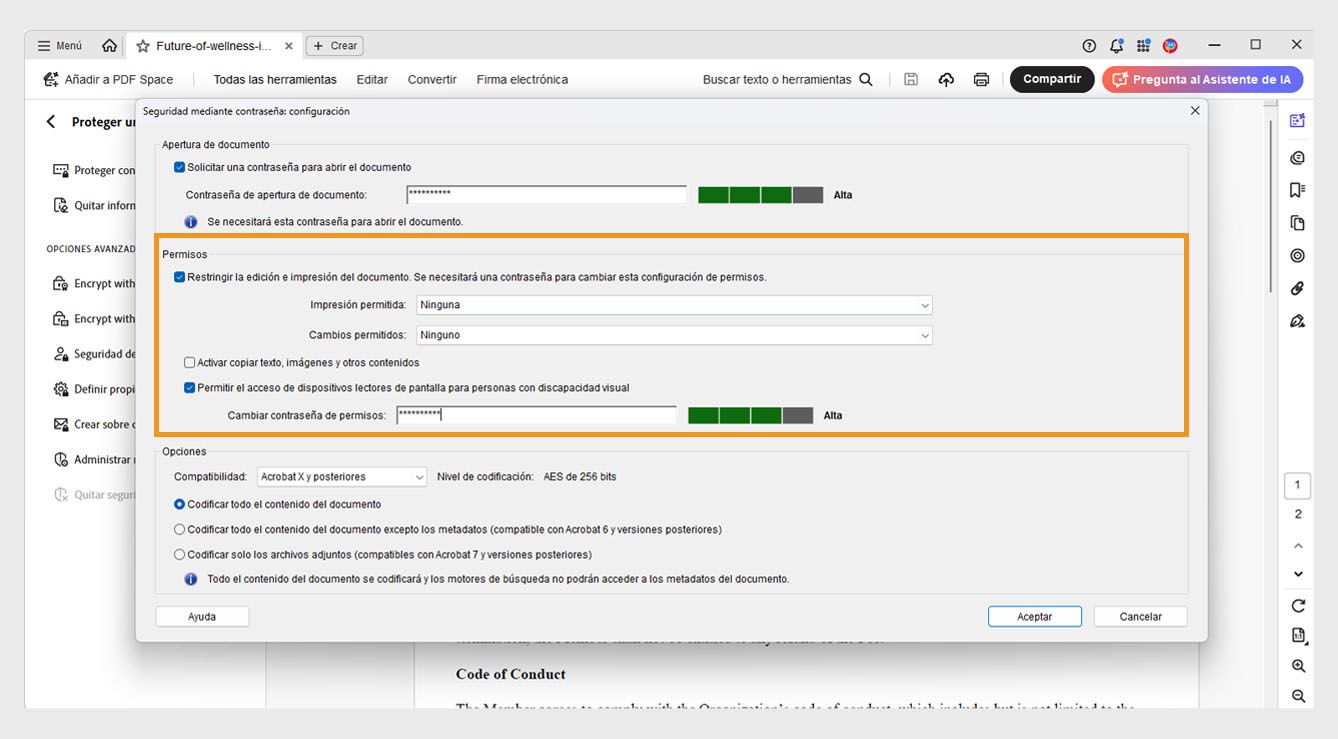The image size is (1338, 739).
Task: Select the signature pen icon in right sidebar
Action: (1297, 321)
